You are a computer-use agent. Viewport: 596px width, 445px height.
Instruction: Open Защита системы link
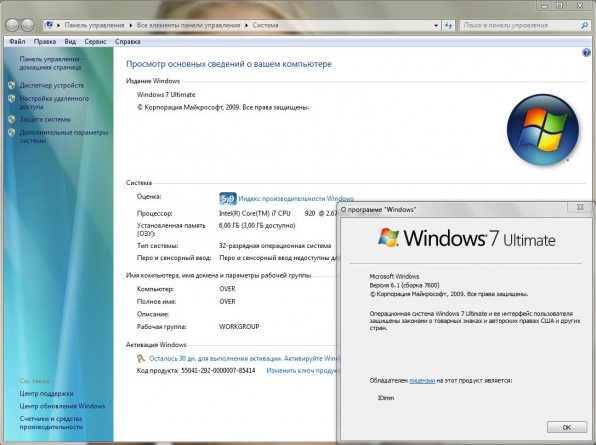[45, 119]
